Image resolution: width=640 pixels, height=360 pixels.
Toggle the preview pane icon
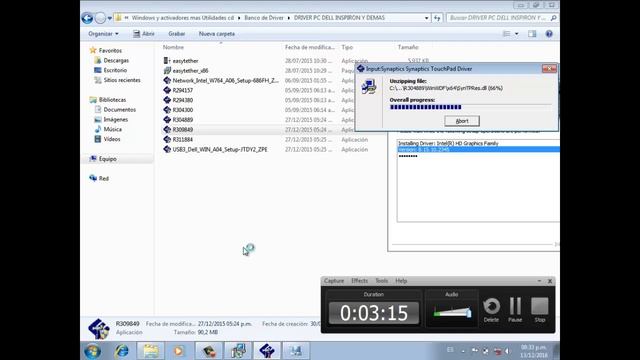532,34
